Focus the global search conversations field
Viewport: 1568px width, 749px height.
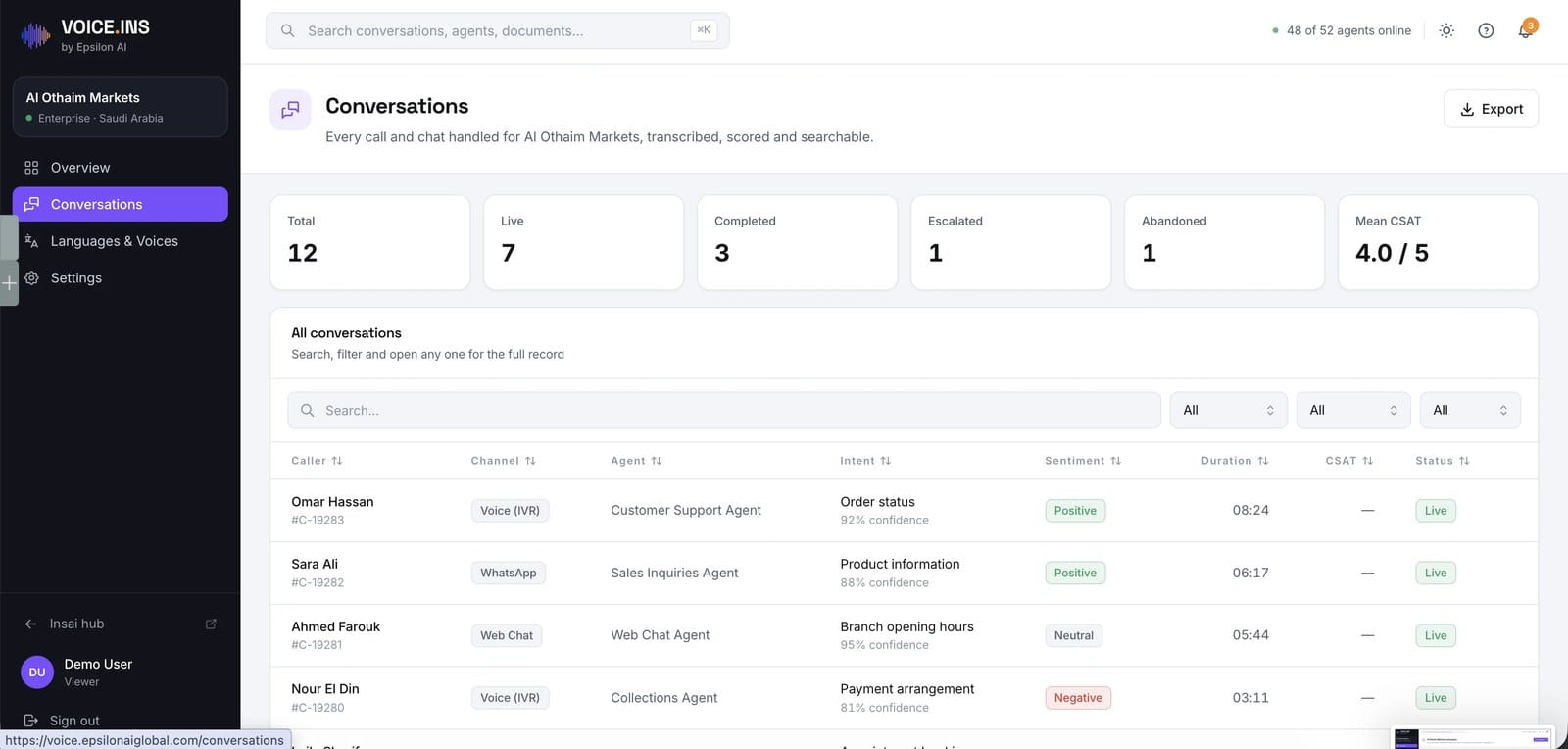click(x=497, y=30)
